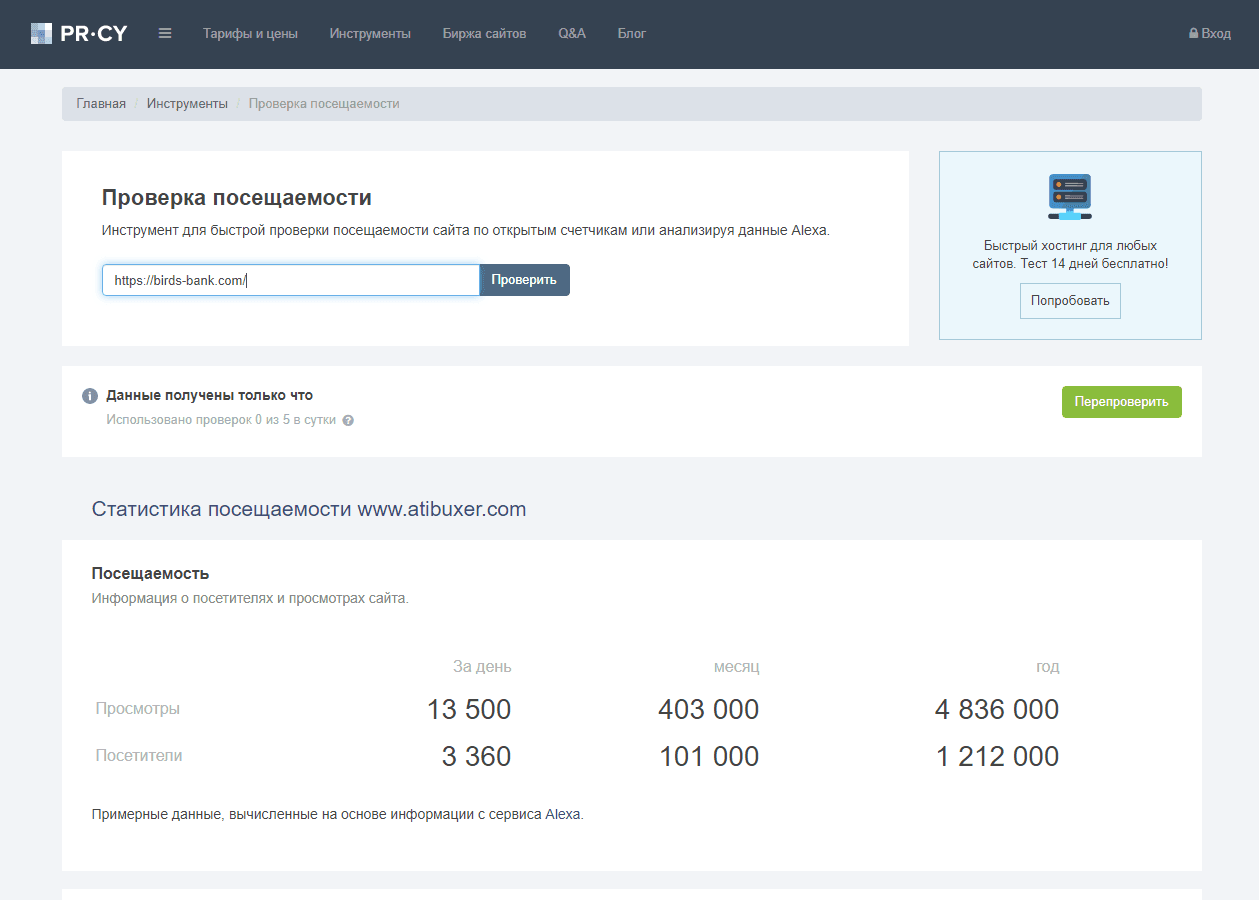The width and height of the screenshot is (1259, 900).
Task: Open Тарифы и цены menu item
Action: [250, 34]
